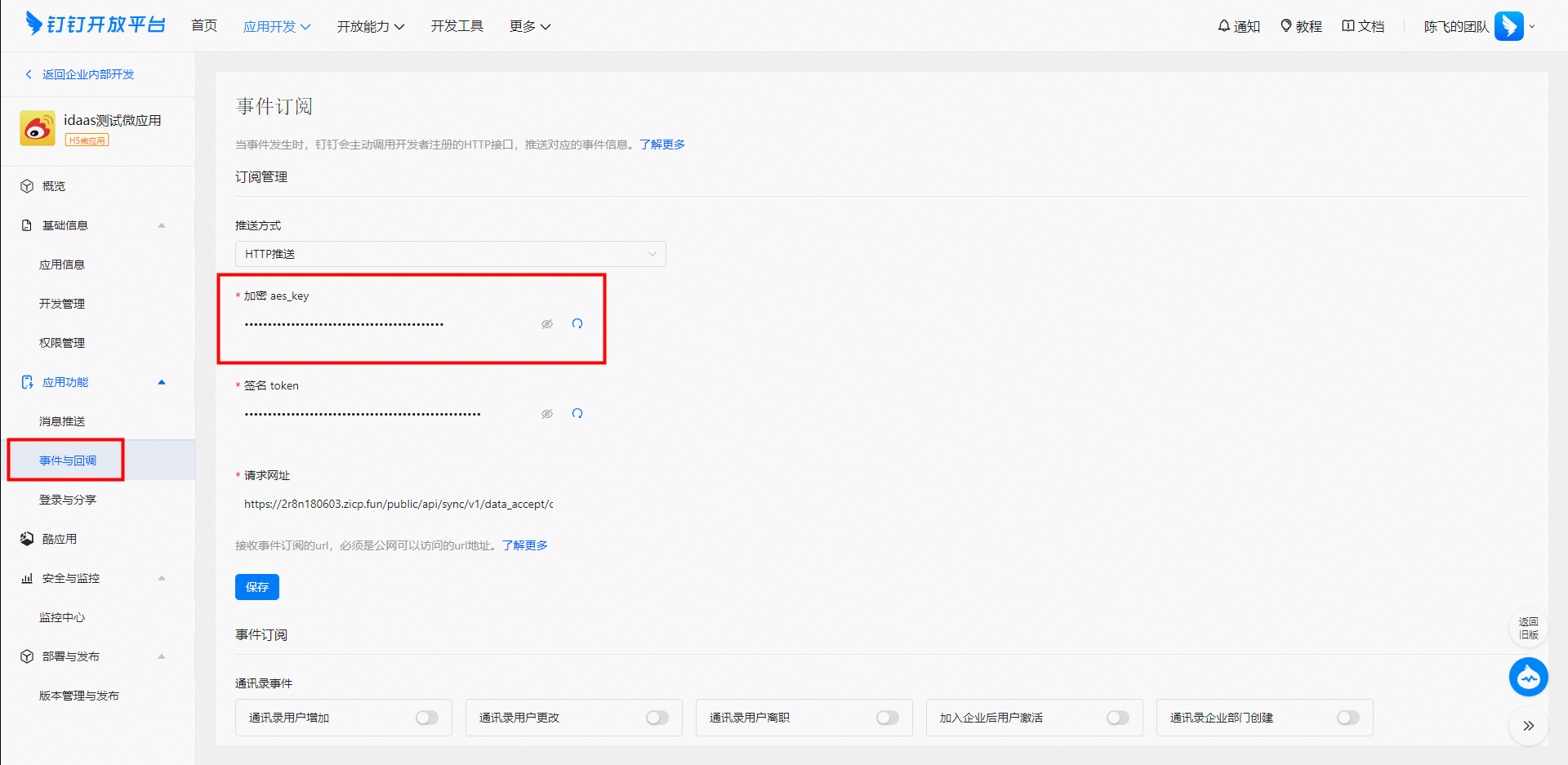Select 消息推送 in the sidebar

click(62, 421)
